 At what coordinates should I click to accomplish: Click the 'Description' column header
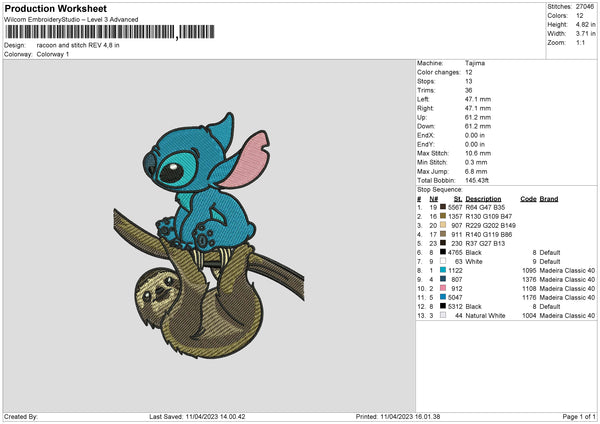click(483, 199)
